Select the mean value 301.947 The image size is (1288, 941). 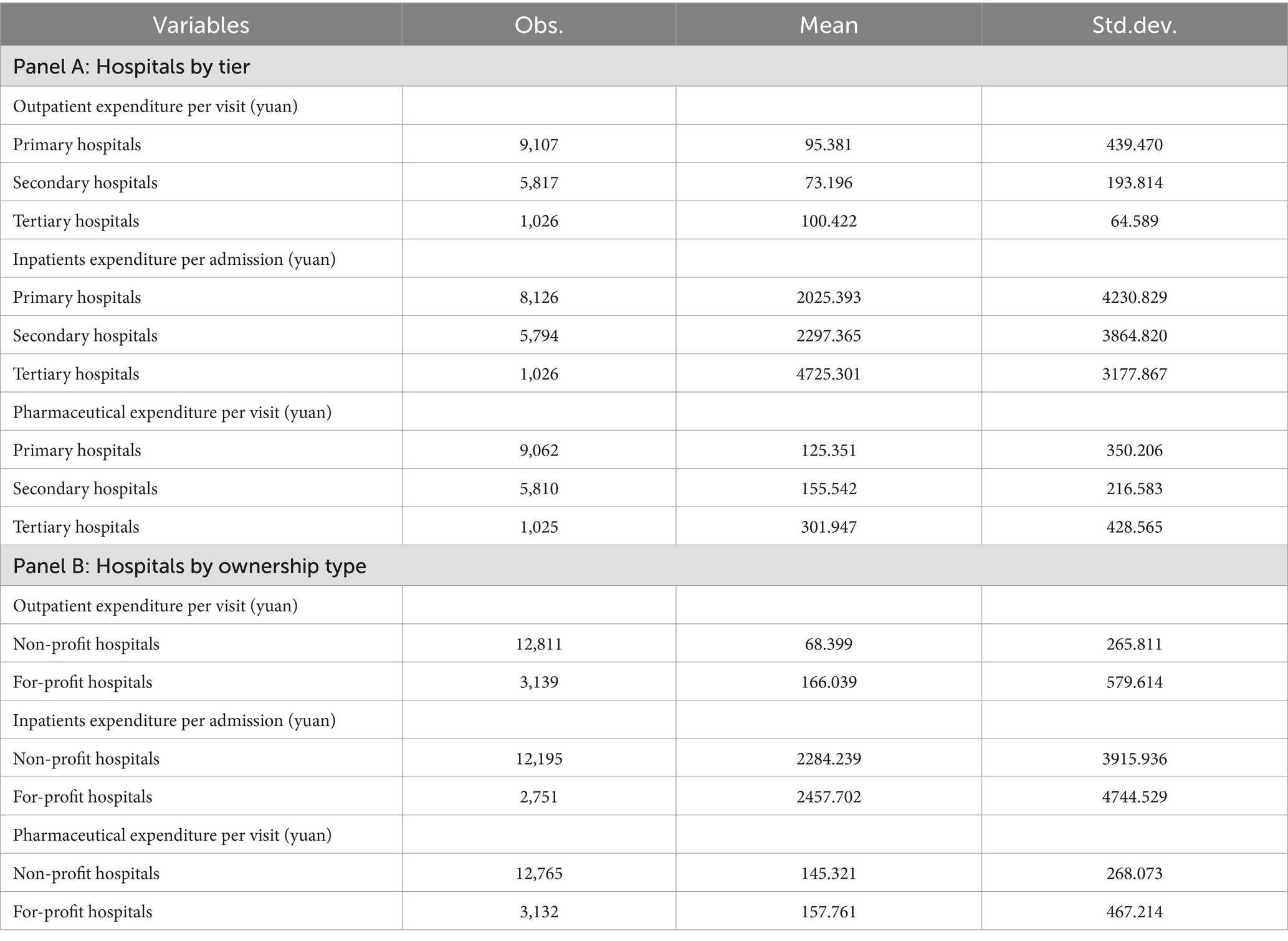click(828, 527)
